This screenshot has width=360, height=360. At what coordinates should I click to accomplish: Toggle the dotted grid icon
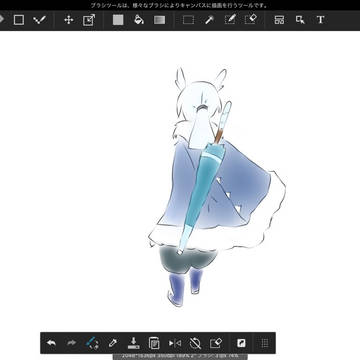pyautogui.click(x=264, y=343)
